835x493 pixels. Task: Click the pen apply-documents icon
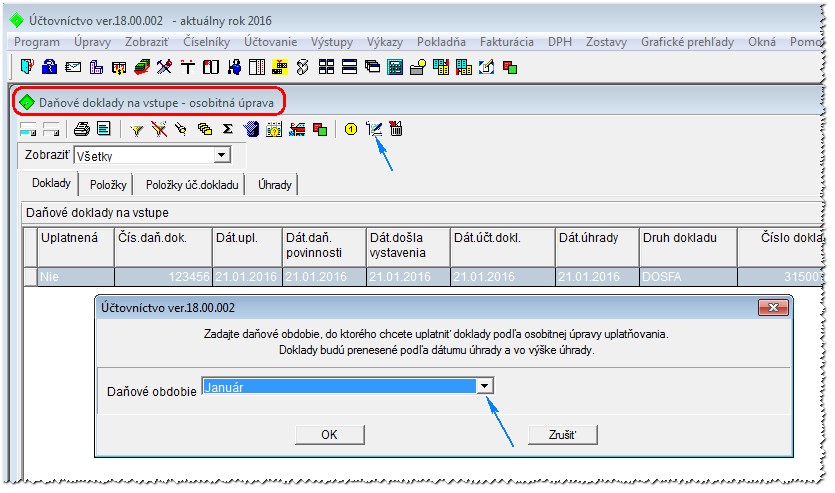[374, 129]
